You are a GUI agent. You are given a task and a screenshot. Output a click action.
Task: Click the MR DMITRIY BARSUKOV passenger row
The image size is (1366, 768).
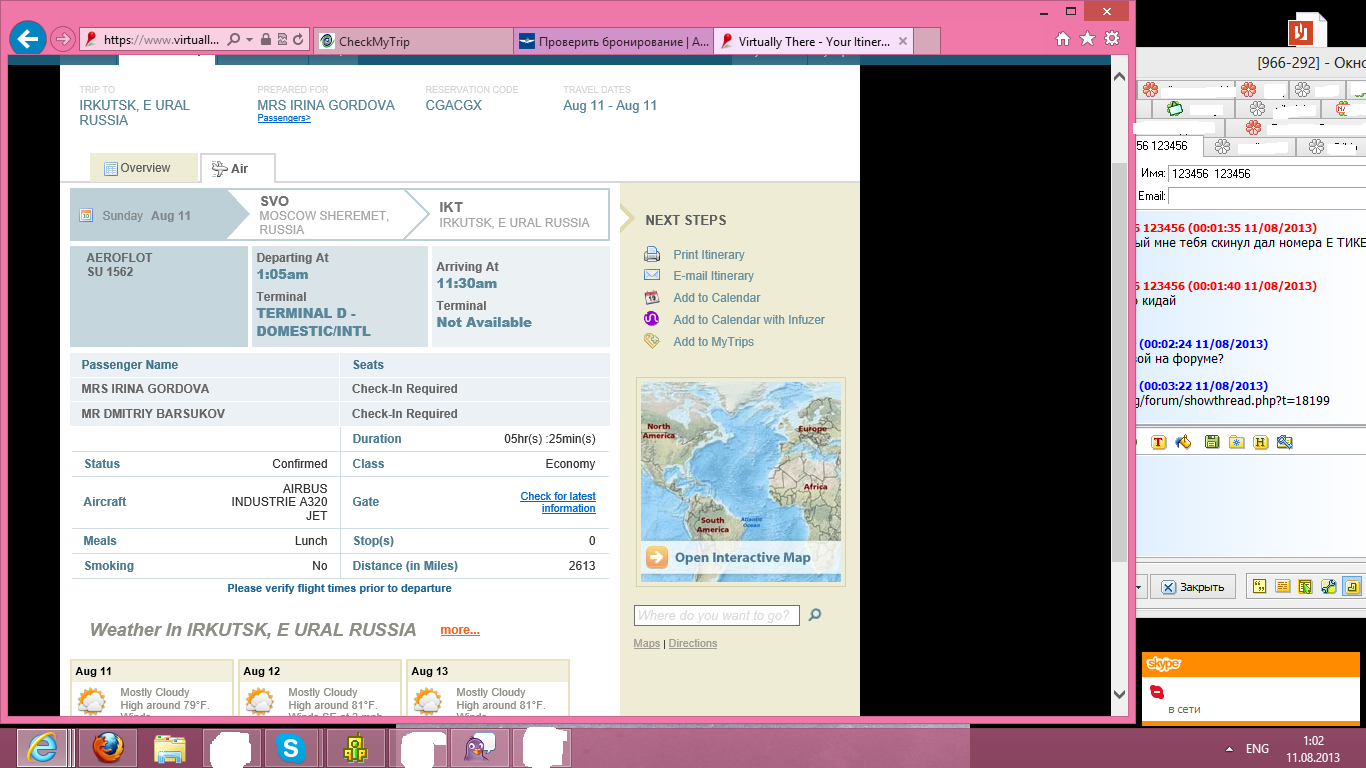(340, 414)
